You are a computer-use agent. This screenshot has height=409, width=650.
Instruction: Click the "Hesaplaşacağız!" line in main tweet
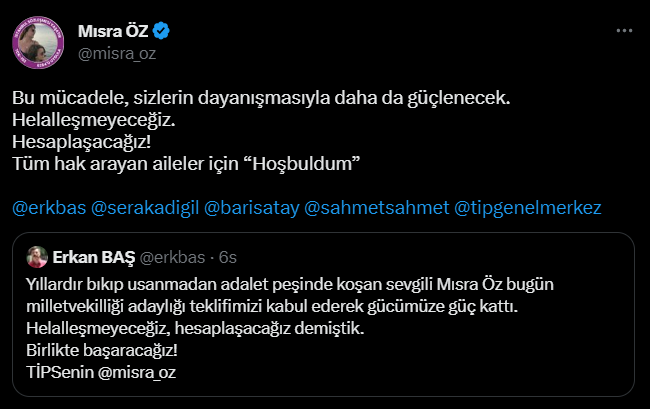pos(75,140)
